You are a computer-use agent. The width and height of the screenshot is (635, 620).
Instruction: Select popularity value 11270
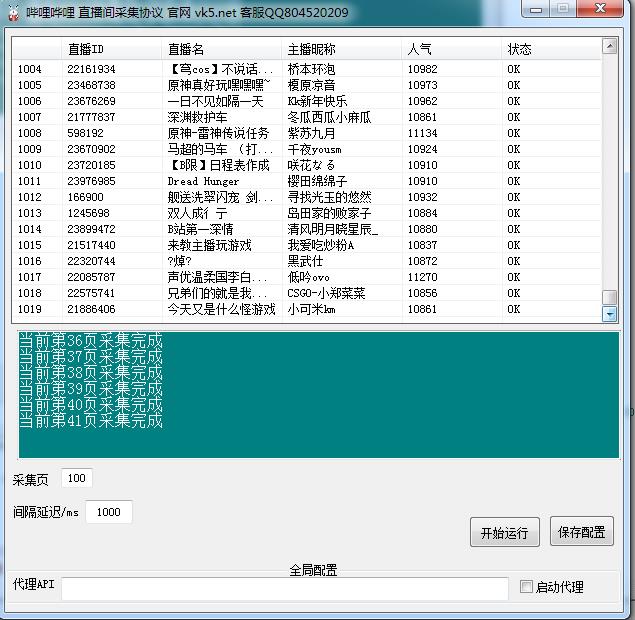pos(422,277)
